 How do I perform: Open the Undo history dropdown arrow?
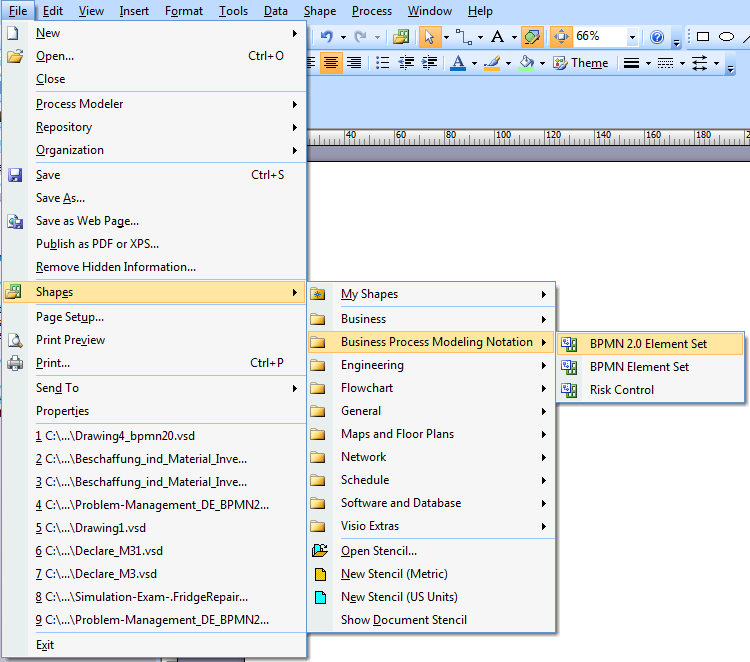click(343, 37)
